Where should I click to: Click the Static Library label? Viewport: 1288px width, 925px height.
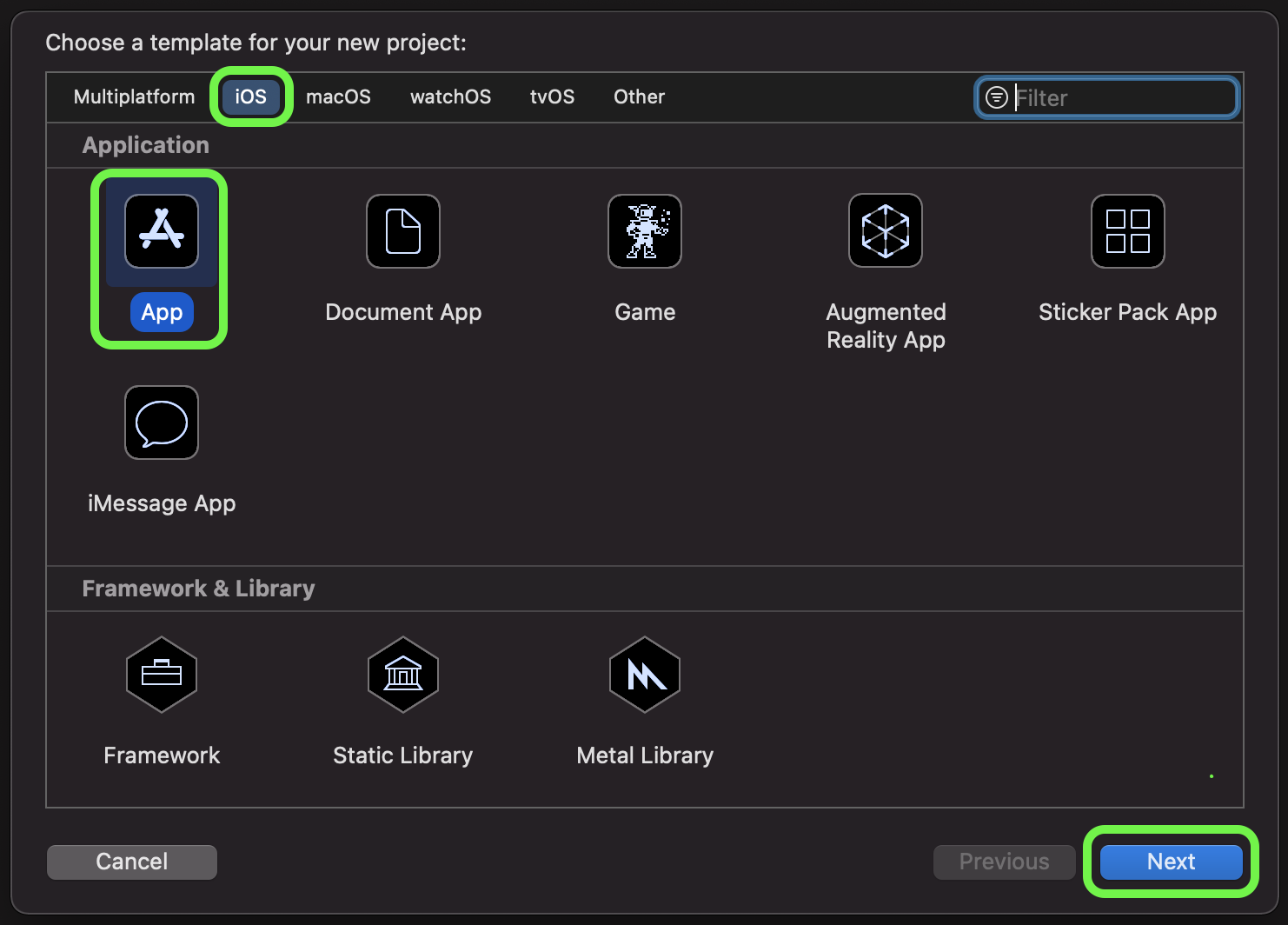coord(403,755)
